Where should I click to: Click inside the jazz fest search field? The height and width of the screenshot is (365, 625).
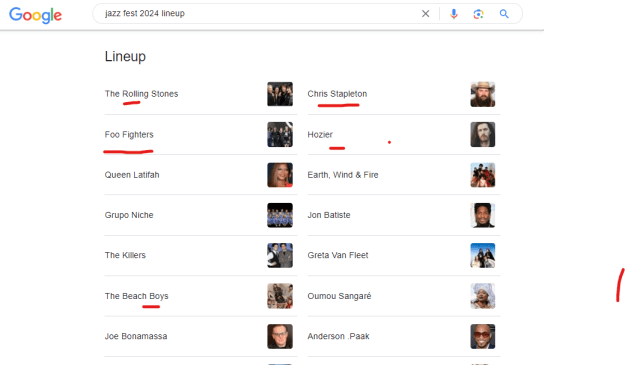point(259,14)
